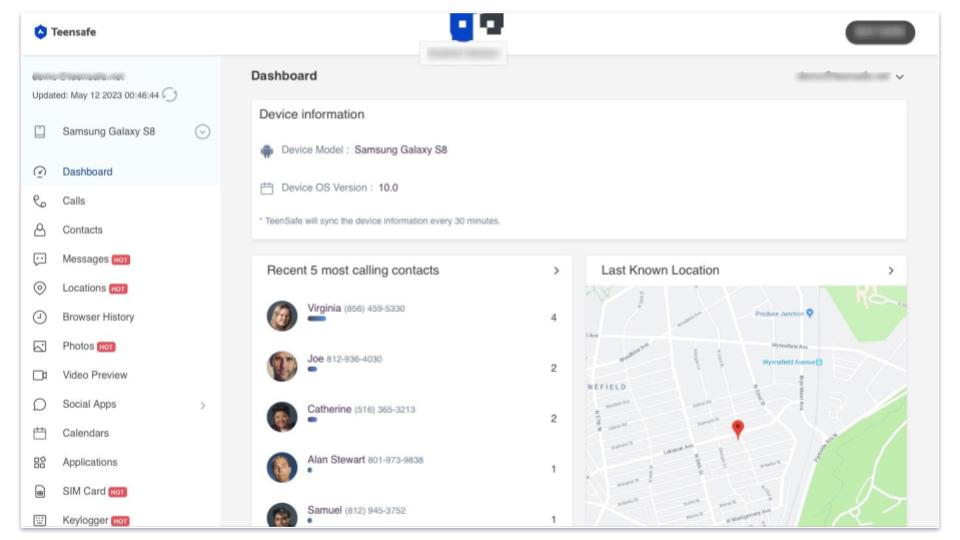Click the Wynnefield Avenue station marker
Image resolution: width=960 pixels, height=540 pixels.
[x=819, y=362]
